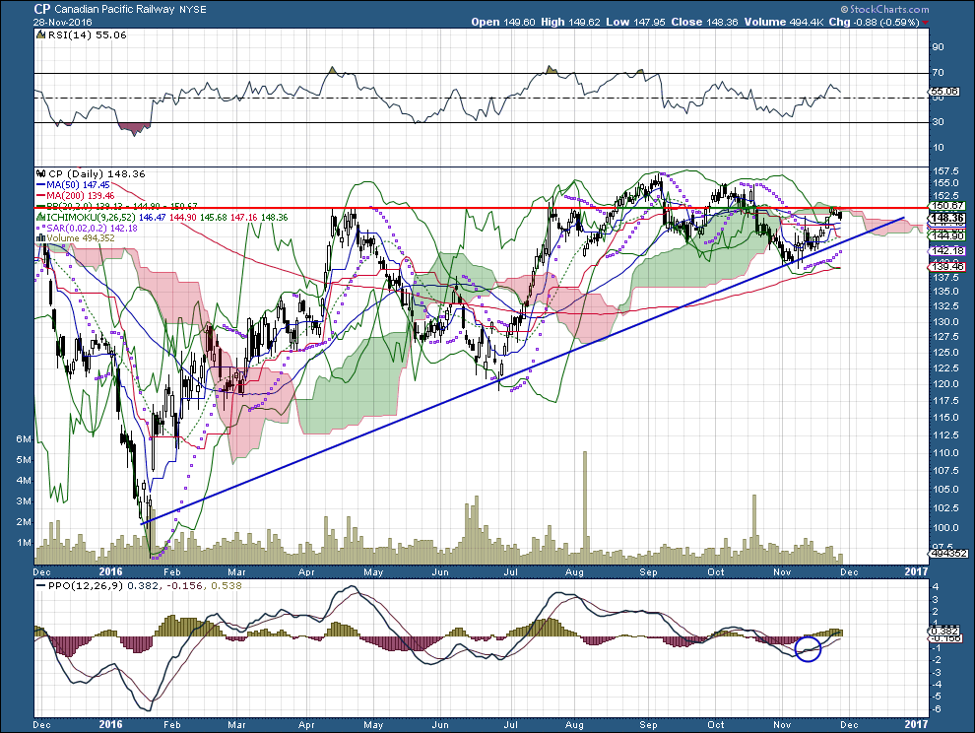The width and height of the screenshot is (975, 733).
Task: Click the -6 label on PPO axis
Action: (936, 709)
